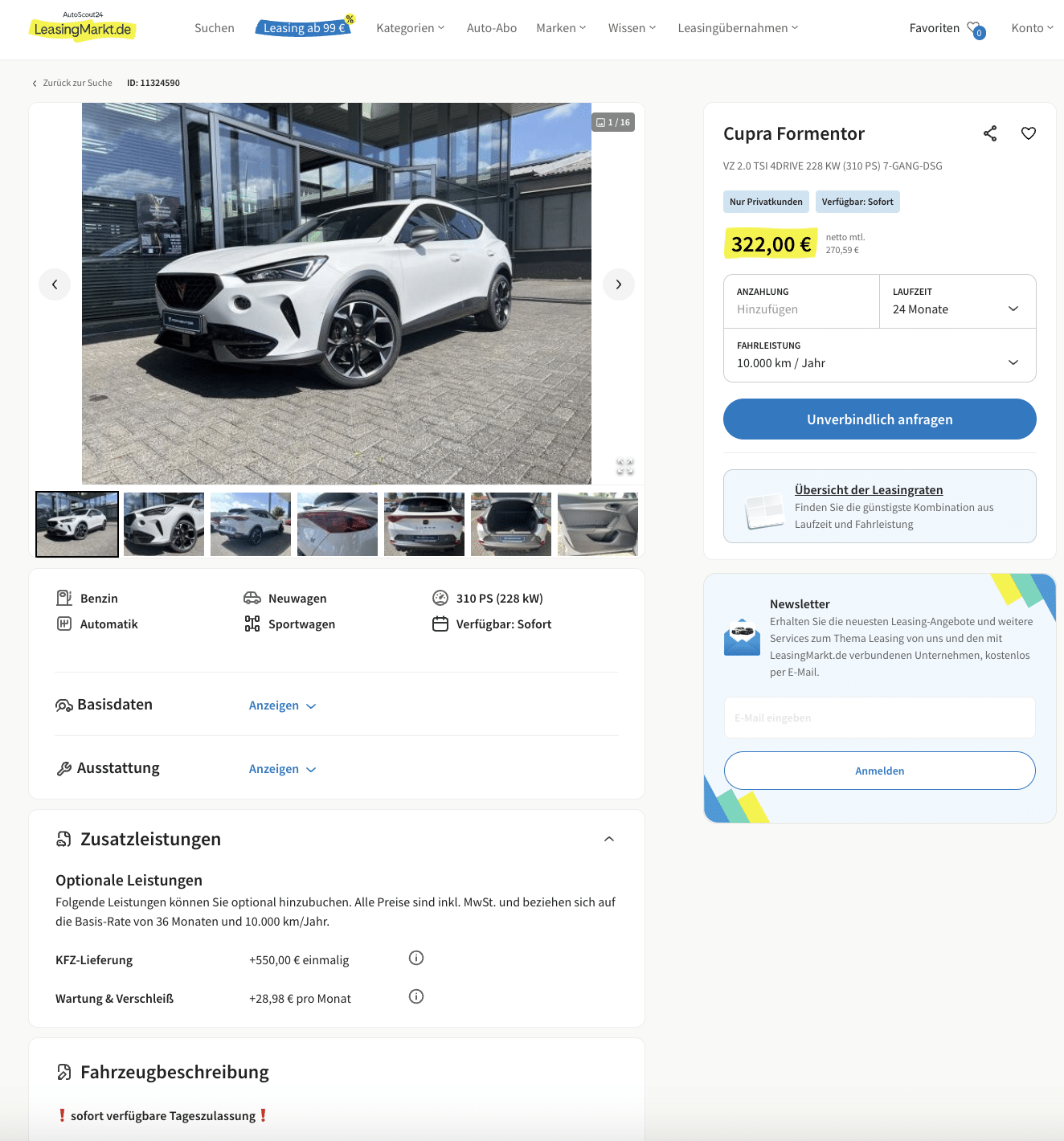Open the Favoriten heart icon in header

coord(976,30)
